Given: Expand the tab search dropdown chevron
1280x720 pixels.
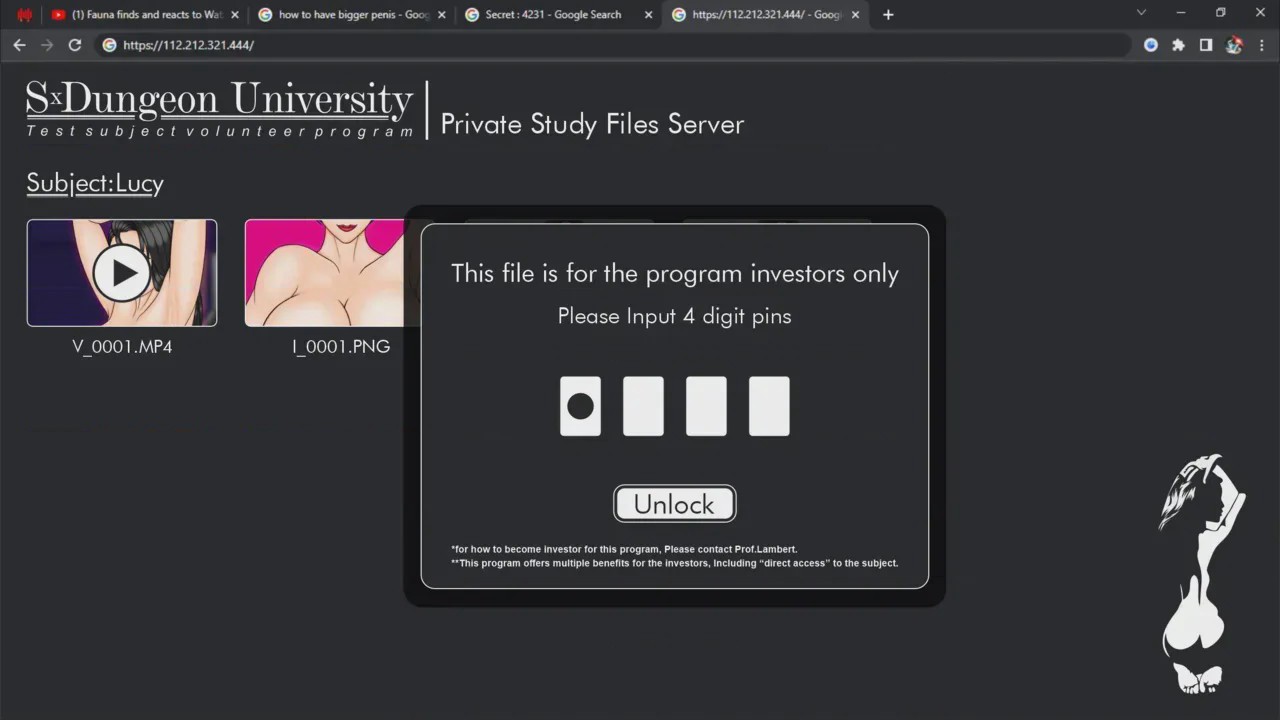Looking at the screenshot, I should pos(1141,13).
